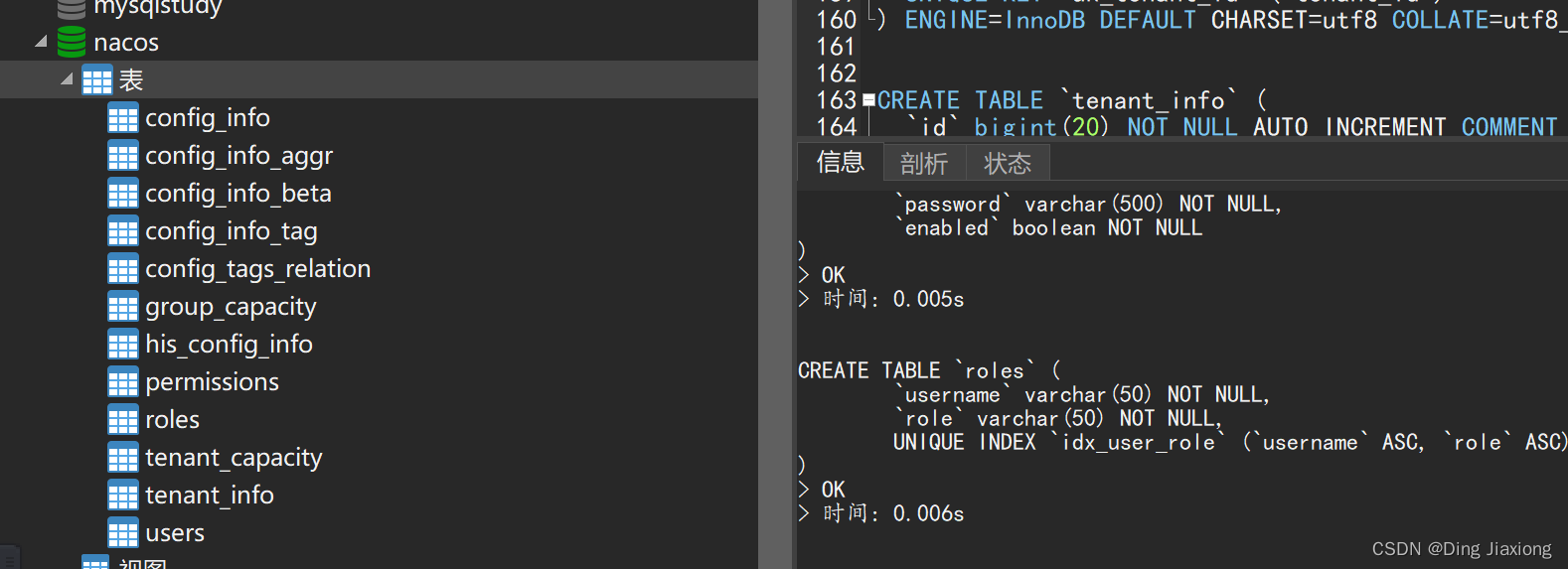Select the tenant_capacity table
The image size is (1568, 569).
pyautogui.click(x=234, y=458)
